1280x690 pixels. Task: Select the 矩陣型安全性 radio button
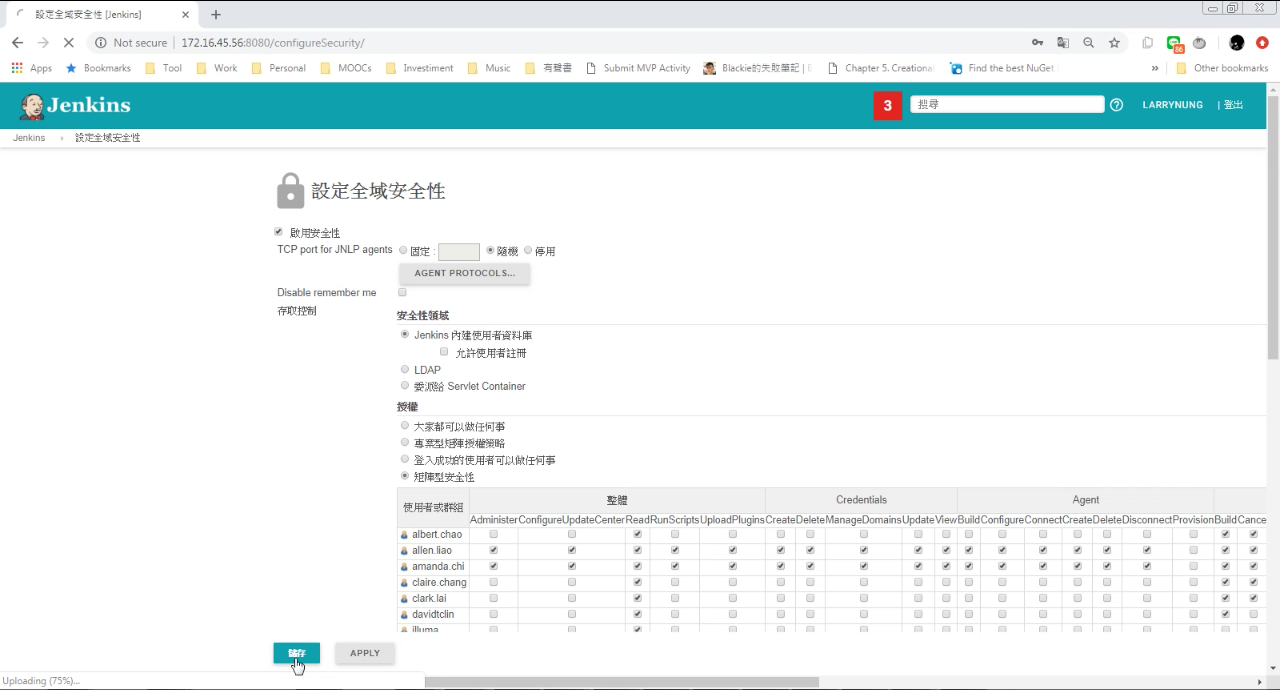[x=405, y=476]
